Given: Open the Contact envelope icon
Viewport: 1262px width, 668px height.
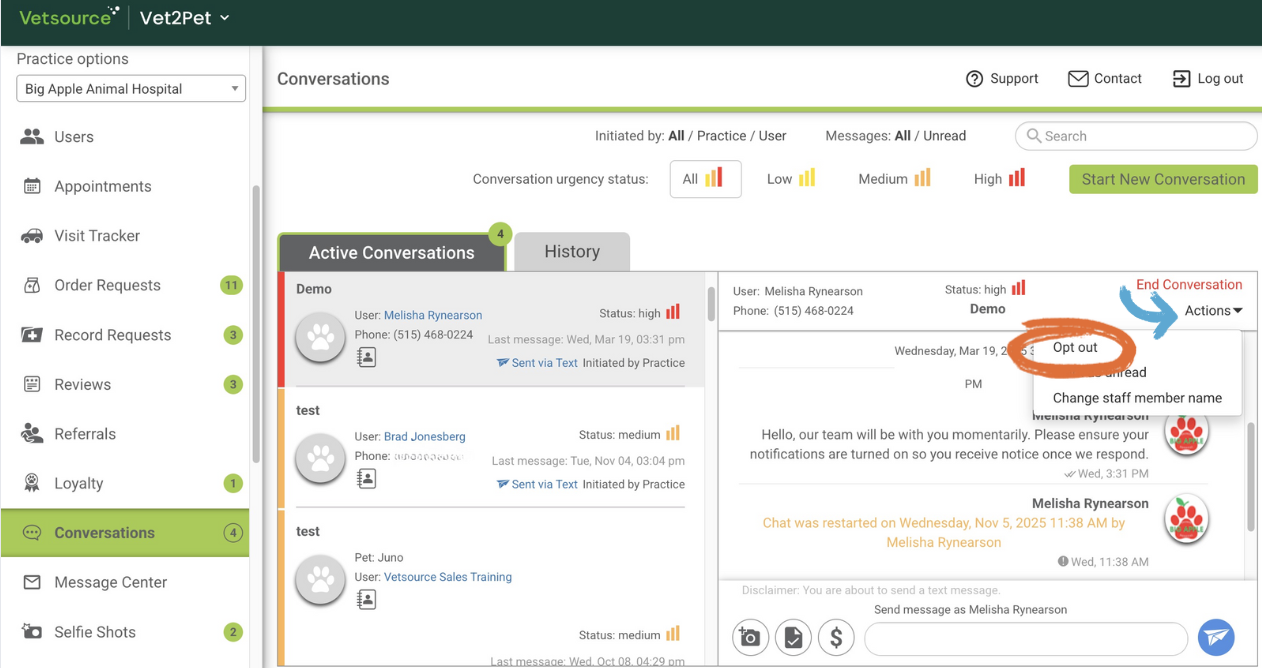Looking at the screenshot, I should click(1078, 79).
